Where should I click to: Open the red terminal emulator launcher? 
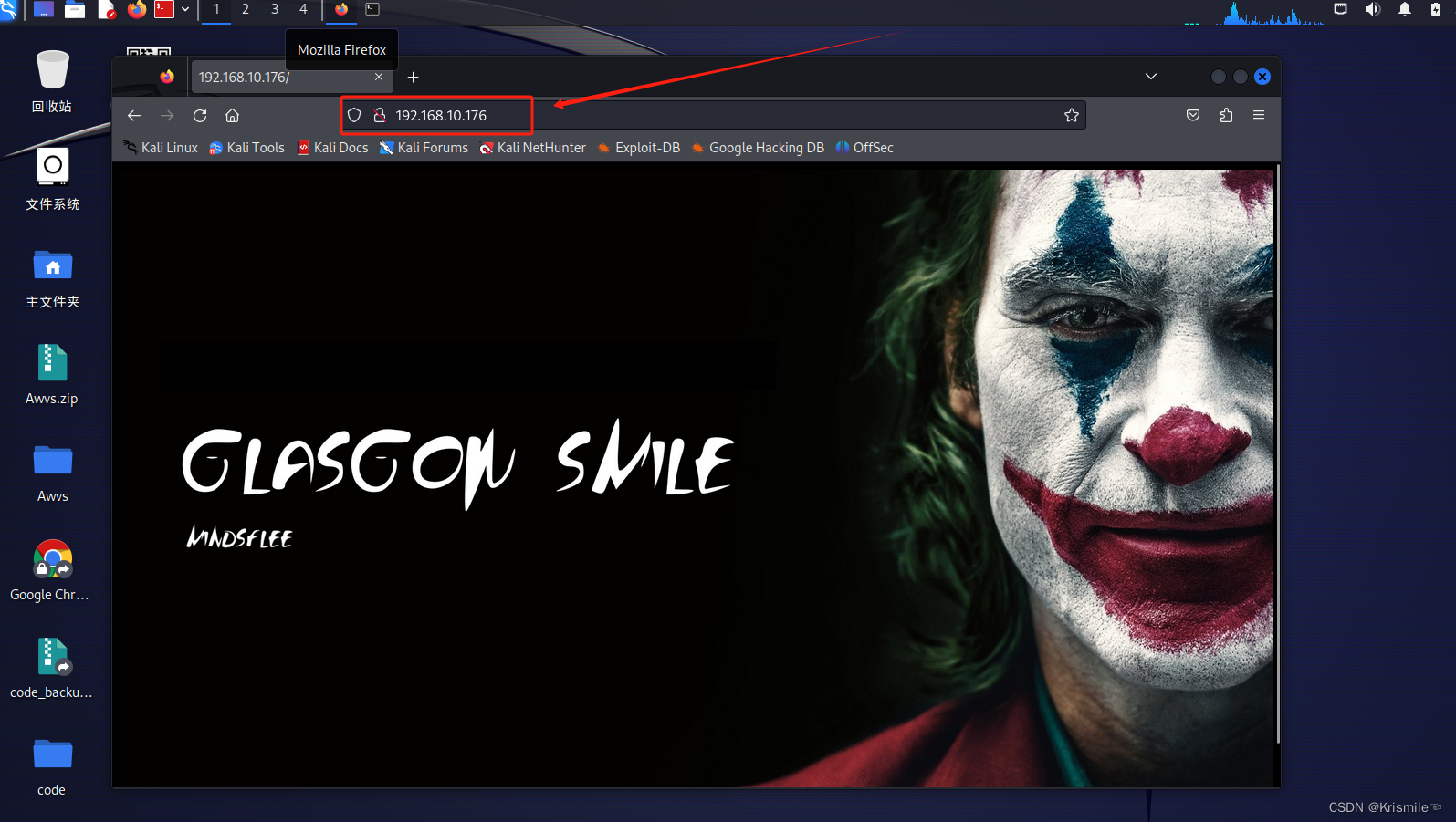(x=164, y=10)
